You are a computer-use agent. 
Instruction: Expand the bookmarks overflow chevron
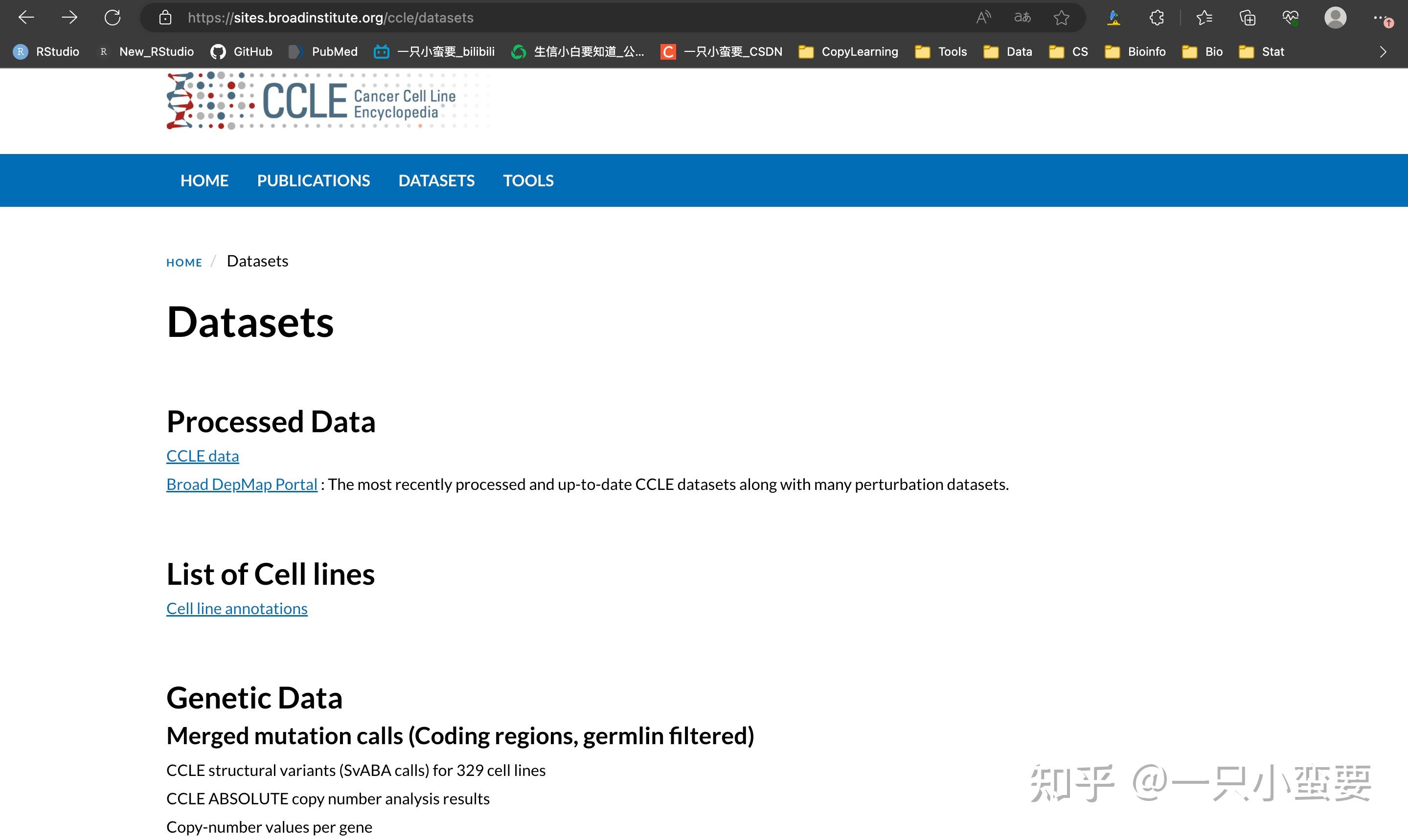click(x=1383, y=51)
